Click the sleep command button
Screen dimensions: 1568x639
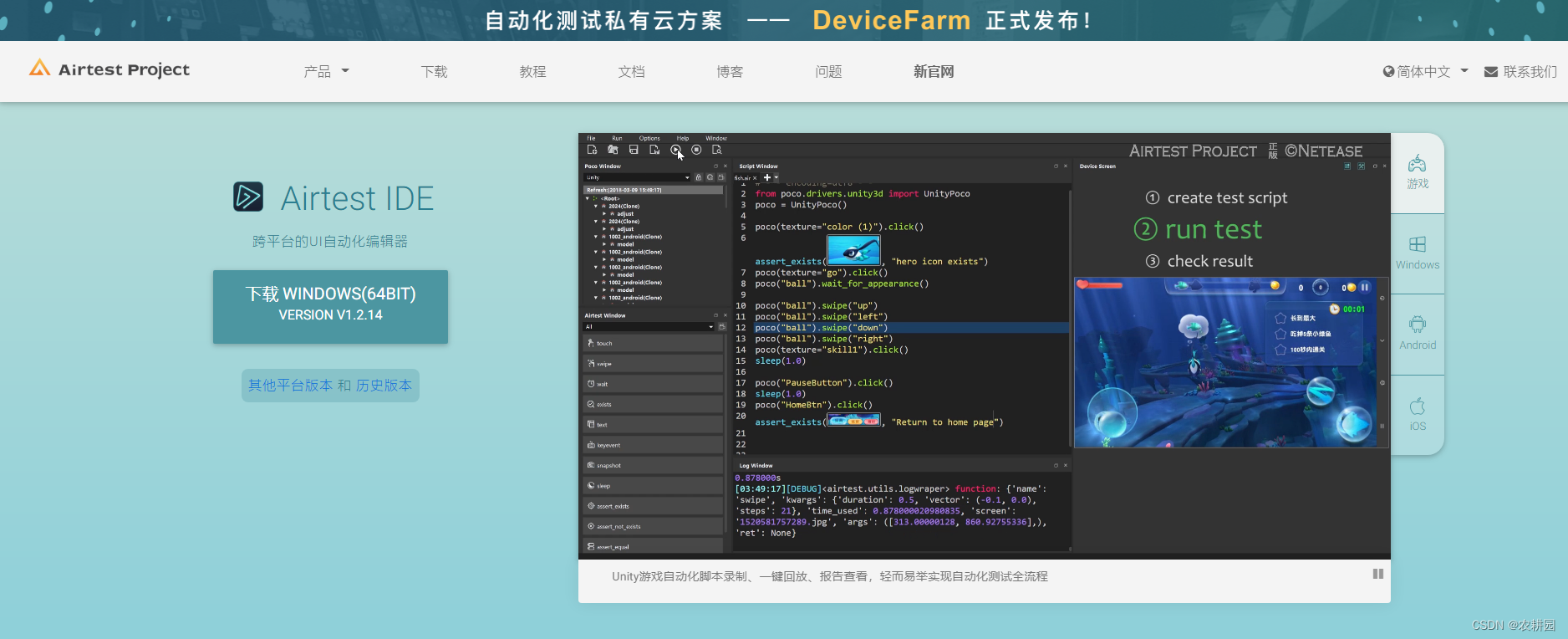(653, 486)
